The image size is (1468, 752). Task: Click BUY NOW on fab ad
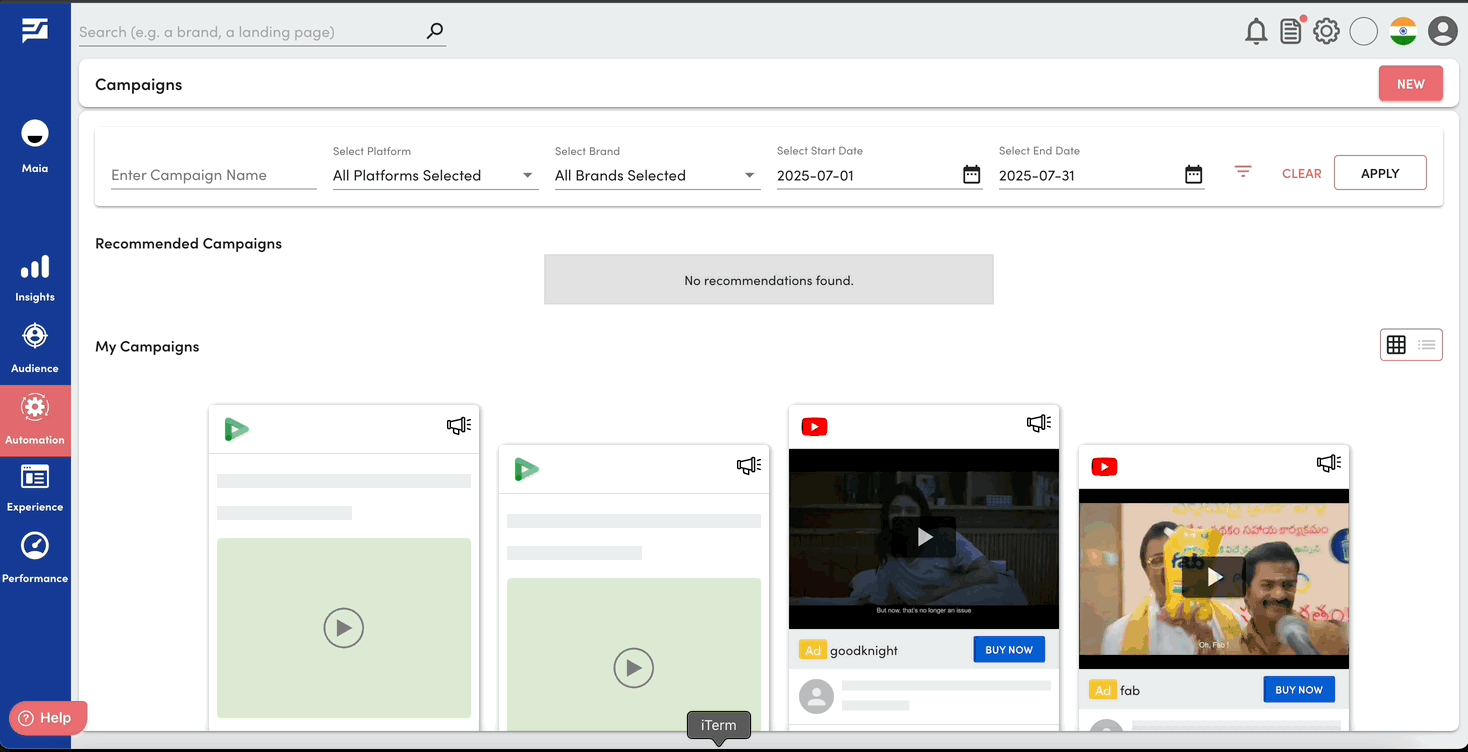[1299, 690]
